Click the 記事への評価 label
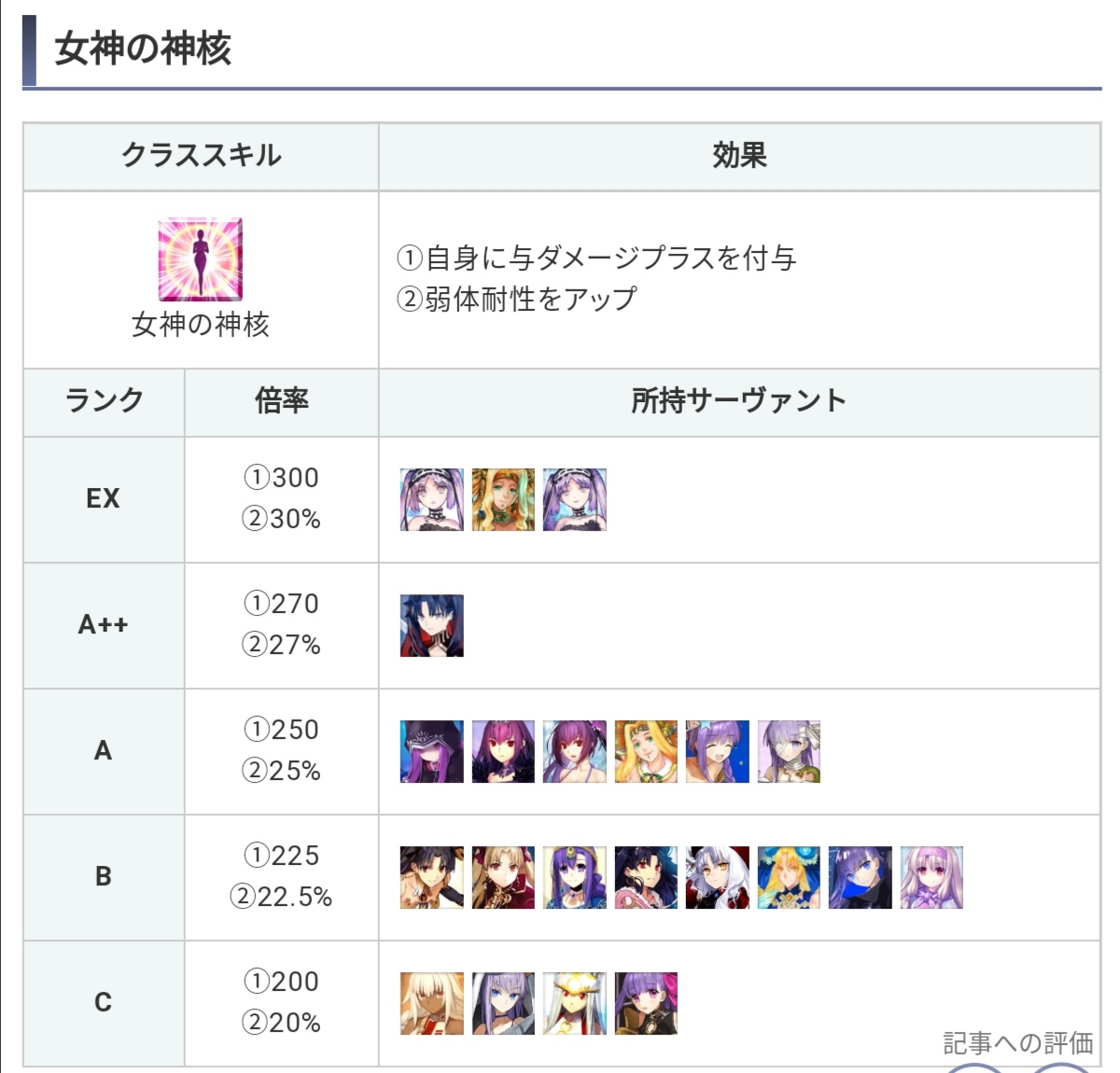The image size is (1120, 1073). click(1018, 1043)
